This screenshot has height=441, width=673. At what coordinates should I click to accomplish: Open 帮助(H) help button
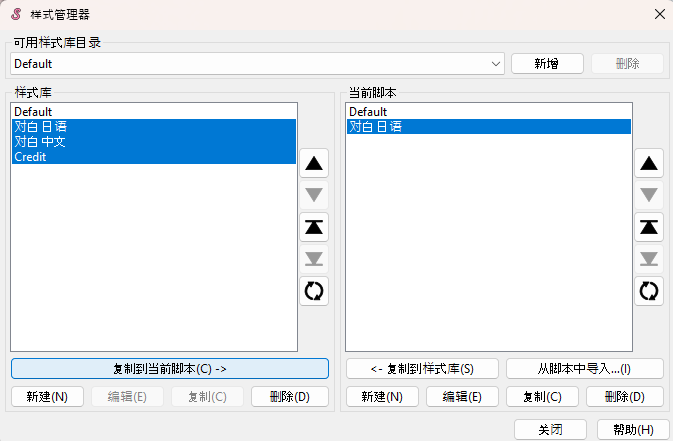click(x=632, y=429)
